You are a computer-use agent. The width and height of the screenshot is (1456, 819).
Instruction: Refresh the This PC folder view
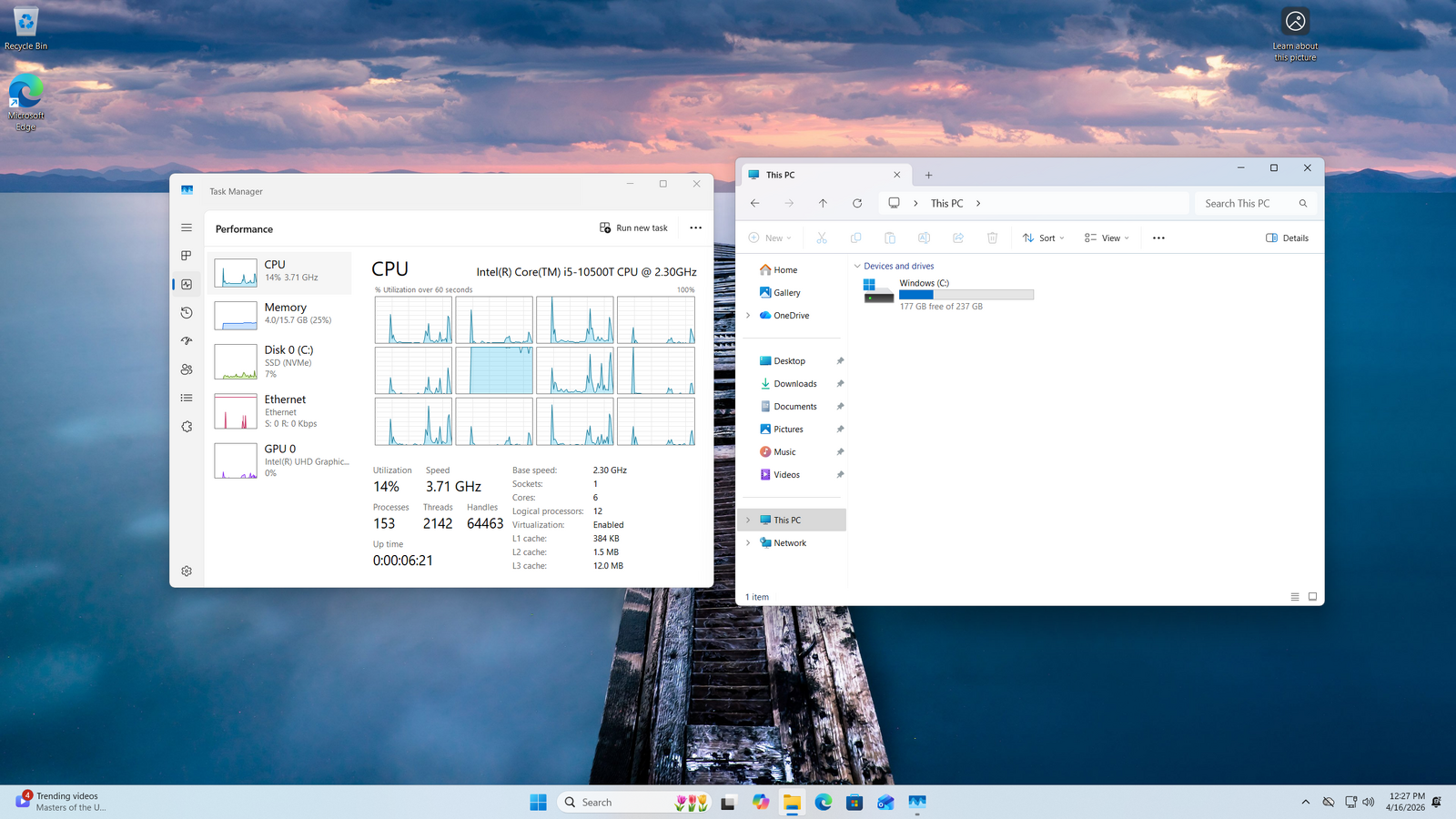point(857,204)
